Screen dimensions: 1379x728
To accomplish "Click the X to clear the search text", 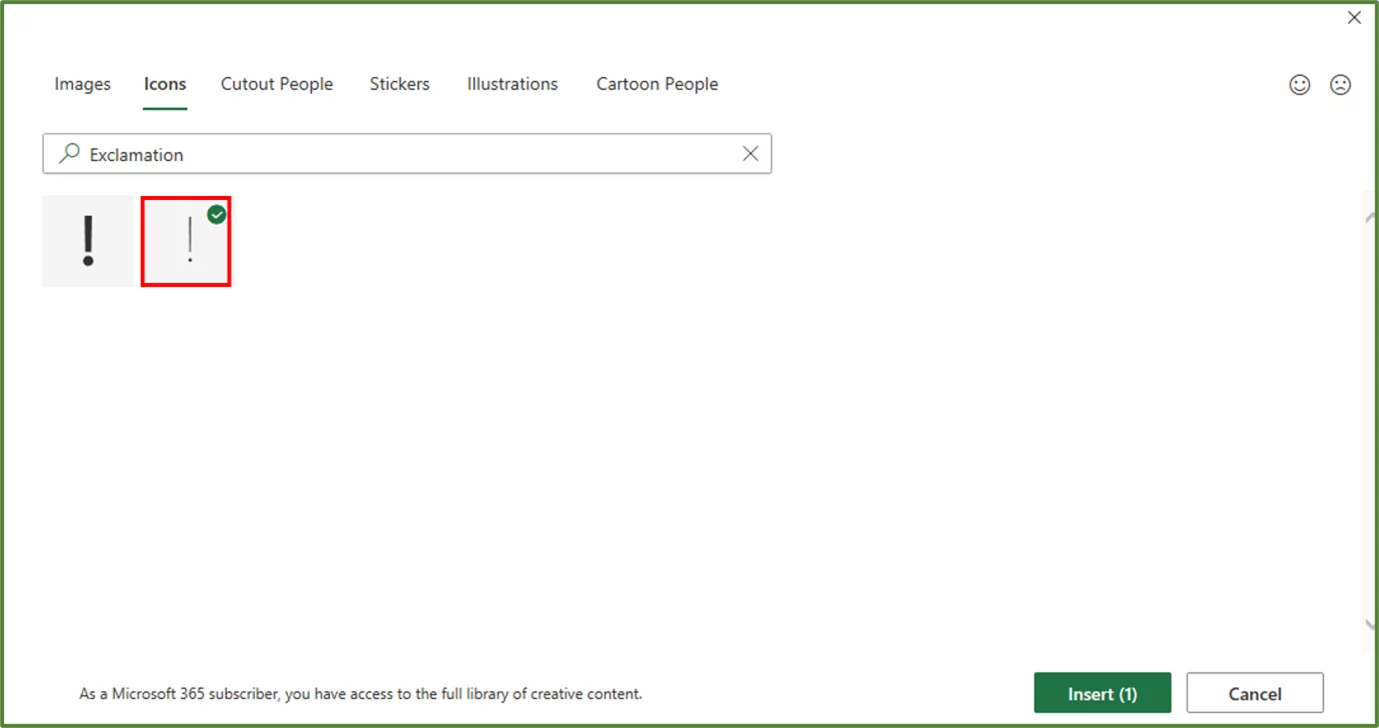I will (750, 153).
